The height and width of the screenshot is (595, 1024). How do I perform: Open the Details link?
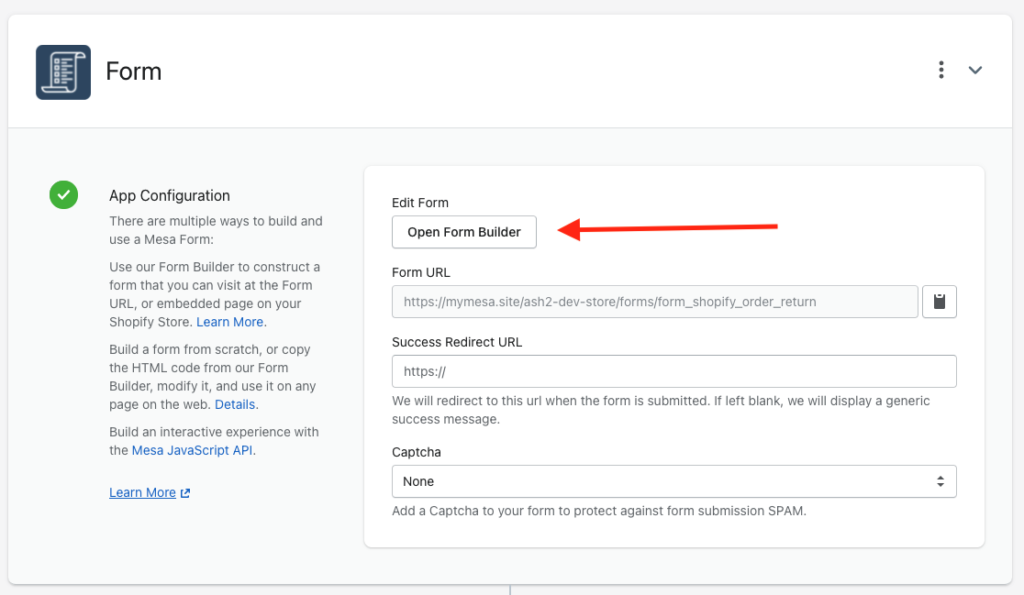click(x=234, y=404)
